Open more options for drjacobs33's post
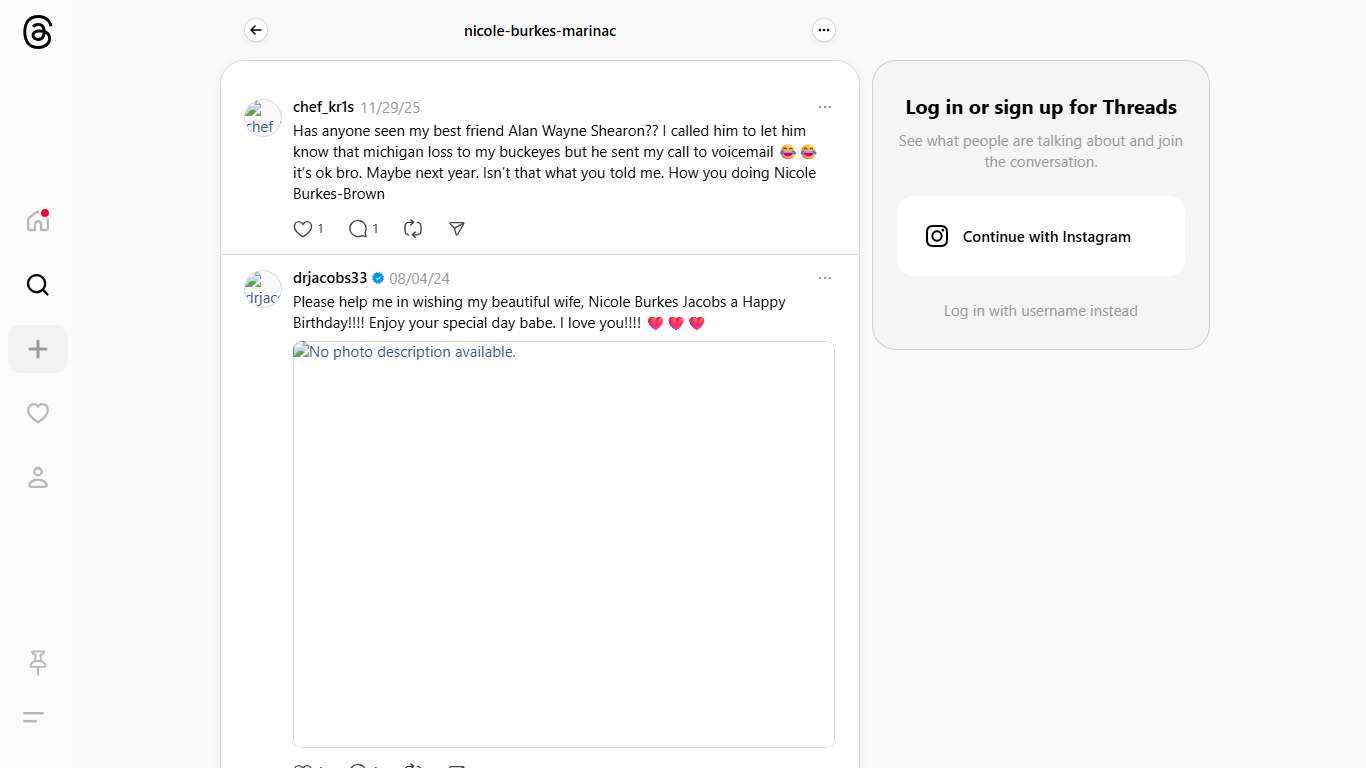 pos(824,278)
